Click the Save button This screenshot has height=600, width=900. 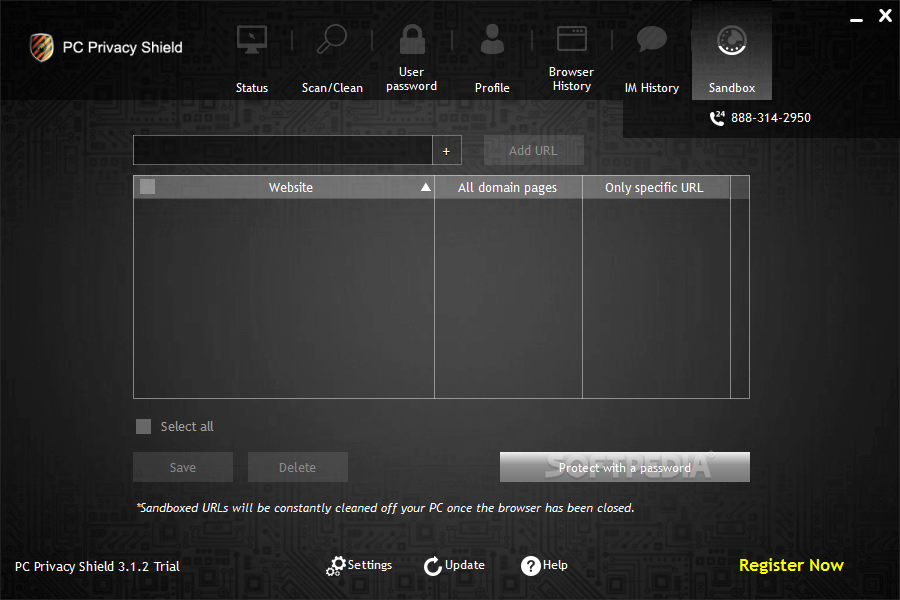tap(183, 467)
